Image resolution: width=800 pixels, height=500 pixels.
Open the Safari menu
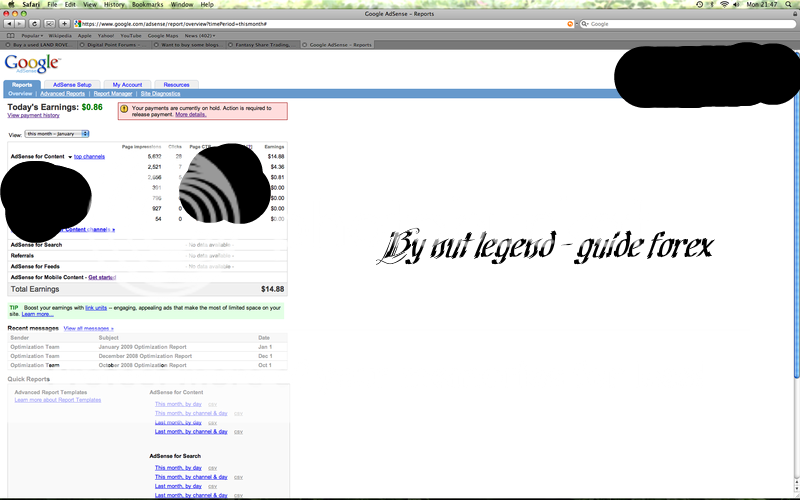pyautogui.click(x=31, y=4)
